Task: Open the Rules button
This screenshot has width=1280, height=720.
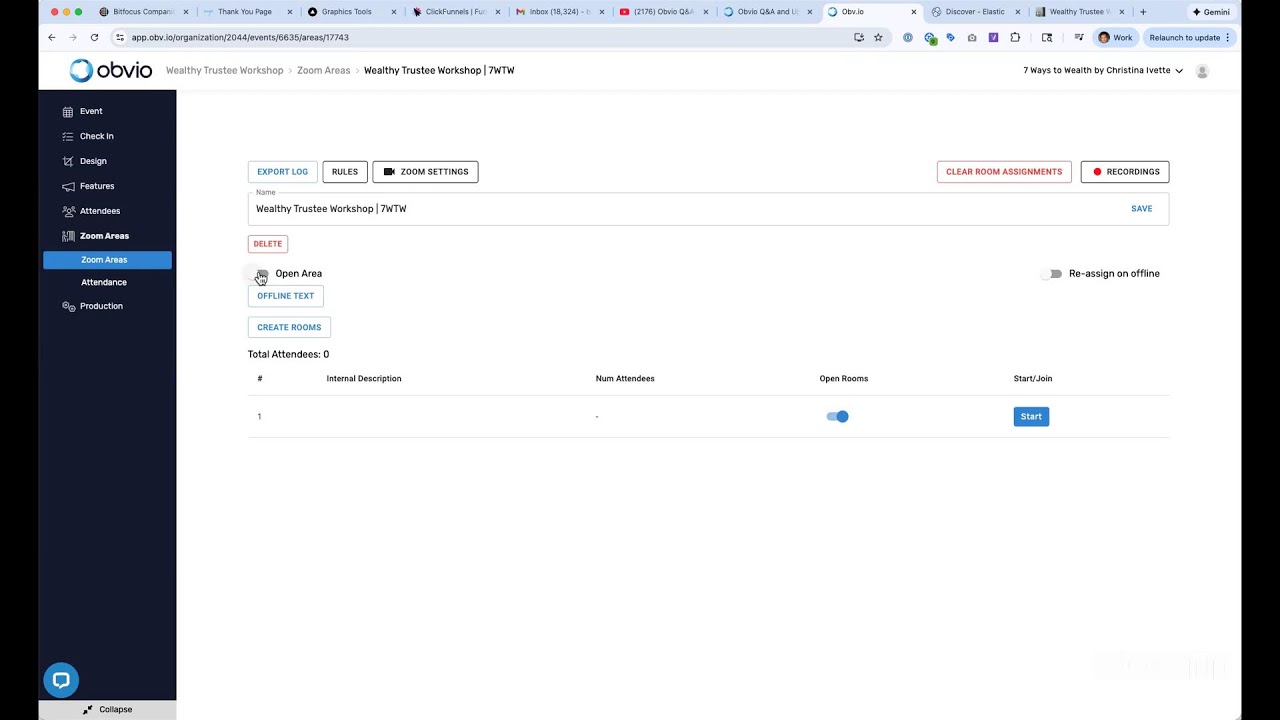Action: click(x=345, y=172)
